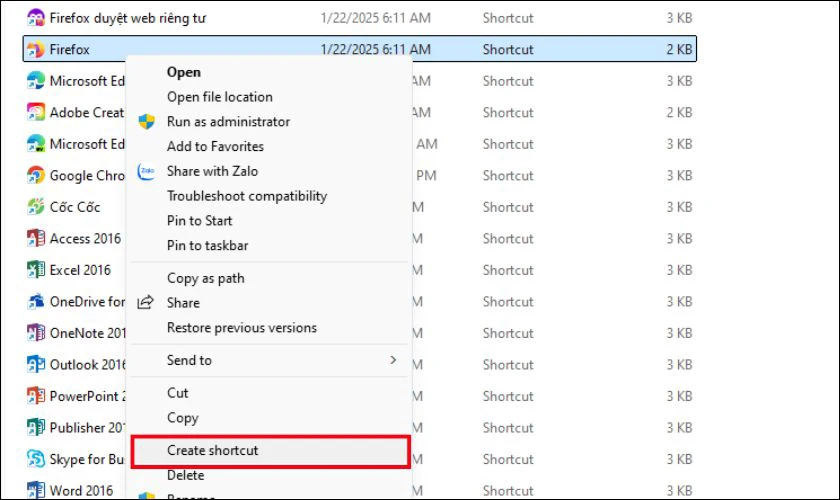Click the Share arrow icon in context menu
840x500 pixels.
click(146, 303)
